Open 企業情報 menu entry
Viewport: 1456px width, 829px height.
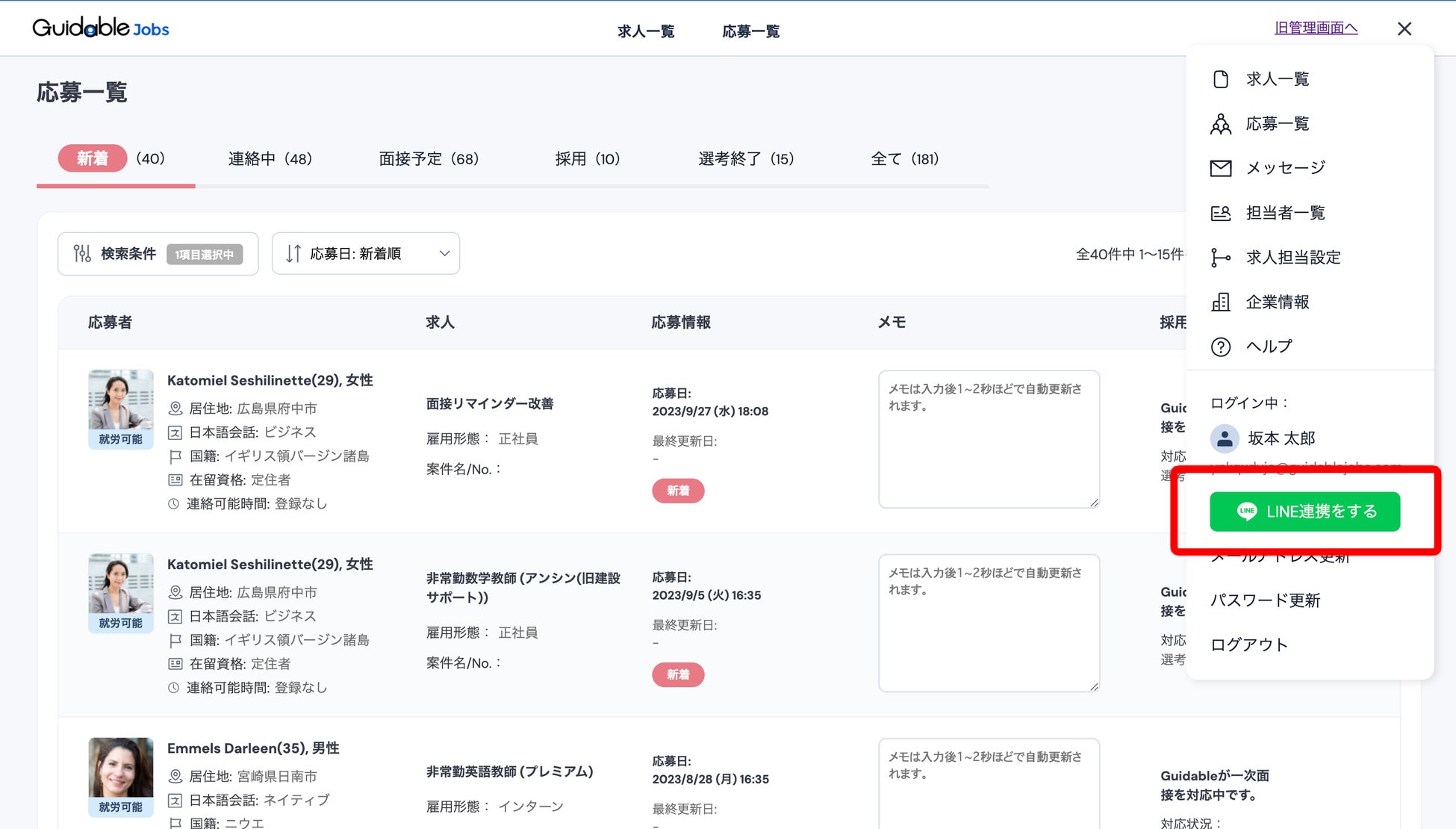click(1277, 302)
